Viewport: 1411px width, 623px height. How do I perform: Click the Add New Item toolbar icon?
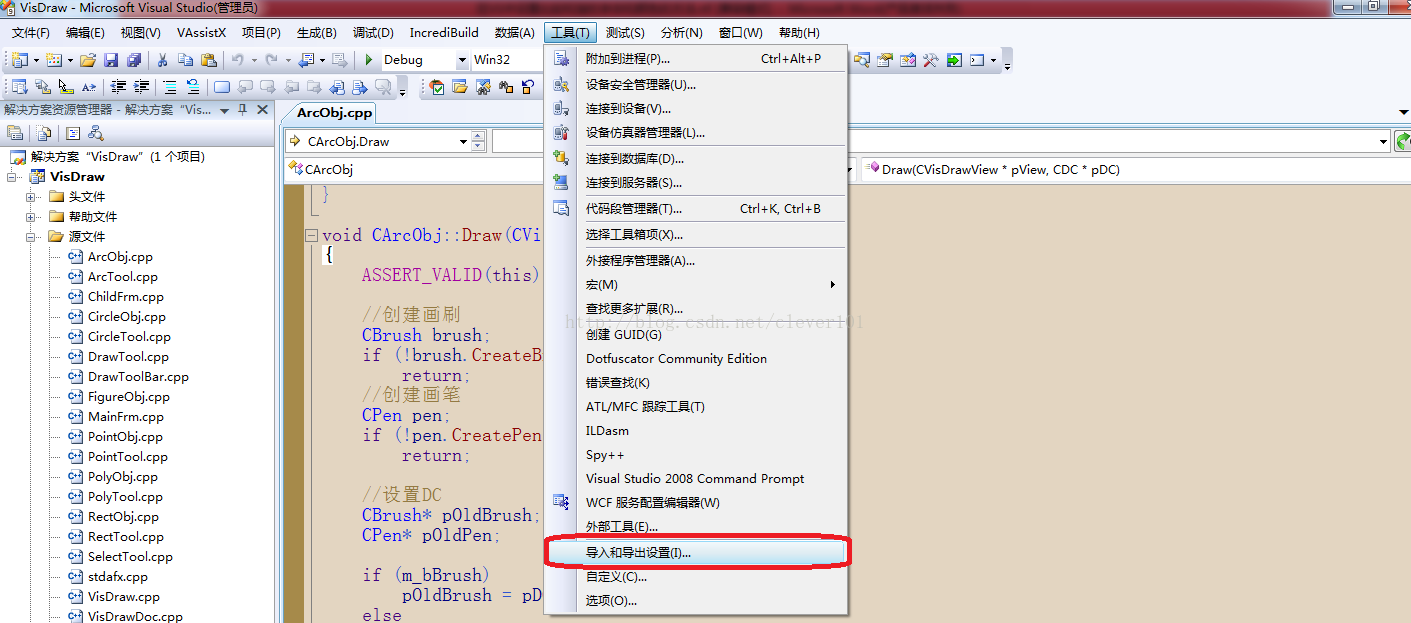point(53,60)
